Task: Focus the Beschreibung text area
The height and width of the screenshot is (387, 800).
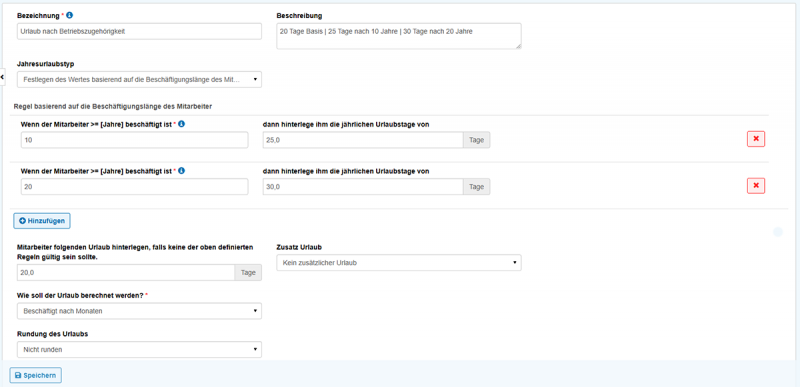Action: click(399, 36)
